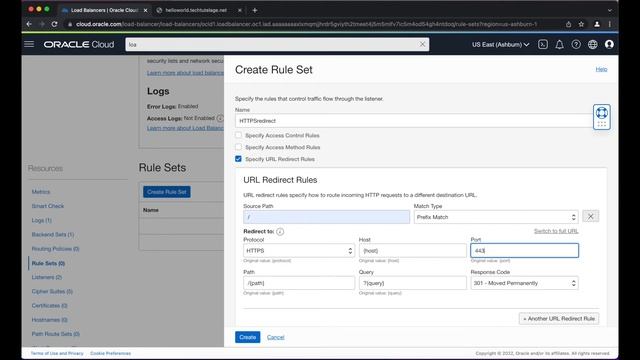The width and height of the screenshot is (640, 360).
Task: Select Path Route Sets (0) in Resources
Action: click(56, 334)
